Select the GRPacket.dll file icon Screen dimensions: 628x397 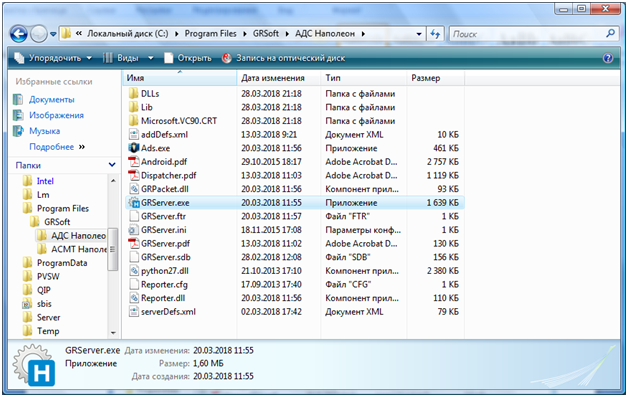pyautogui.click(x=133, y=189)
